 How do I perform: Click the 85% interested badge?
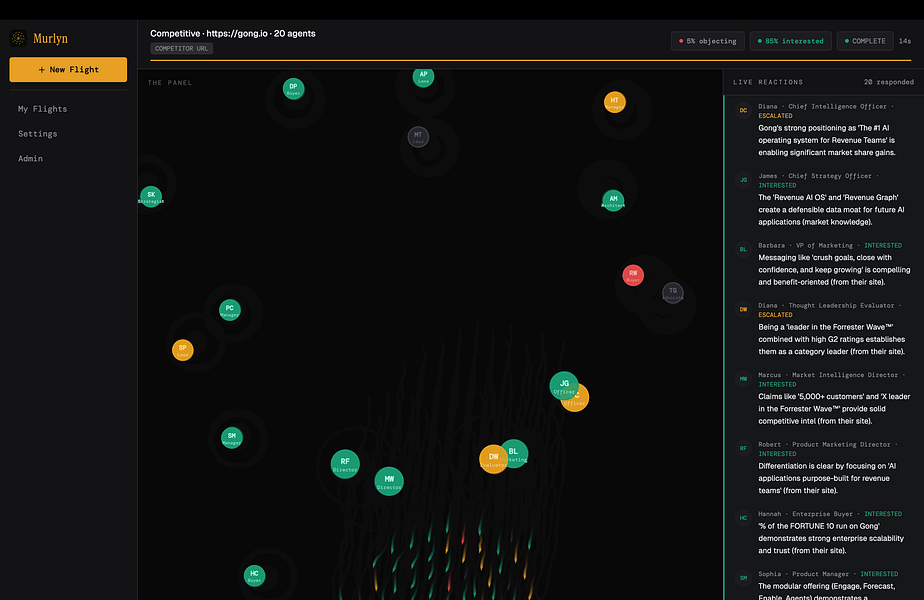pyautogui.click(x=790, y=41)
